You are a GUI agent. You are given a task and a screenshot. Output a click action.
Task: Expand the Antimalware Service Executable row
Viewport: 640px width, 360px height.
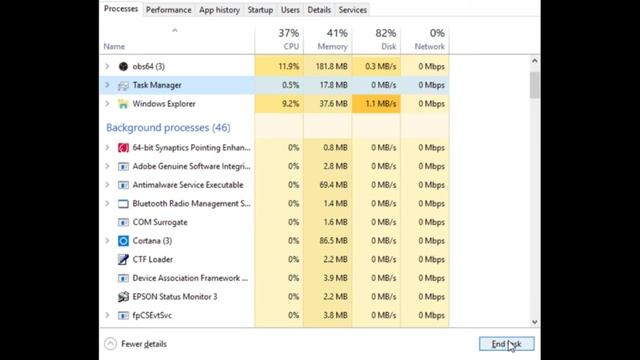[107, 185]
